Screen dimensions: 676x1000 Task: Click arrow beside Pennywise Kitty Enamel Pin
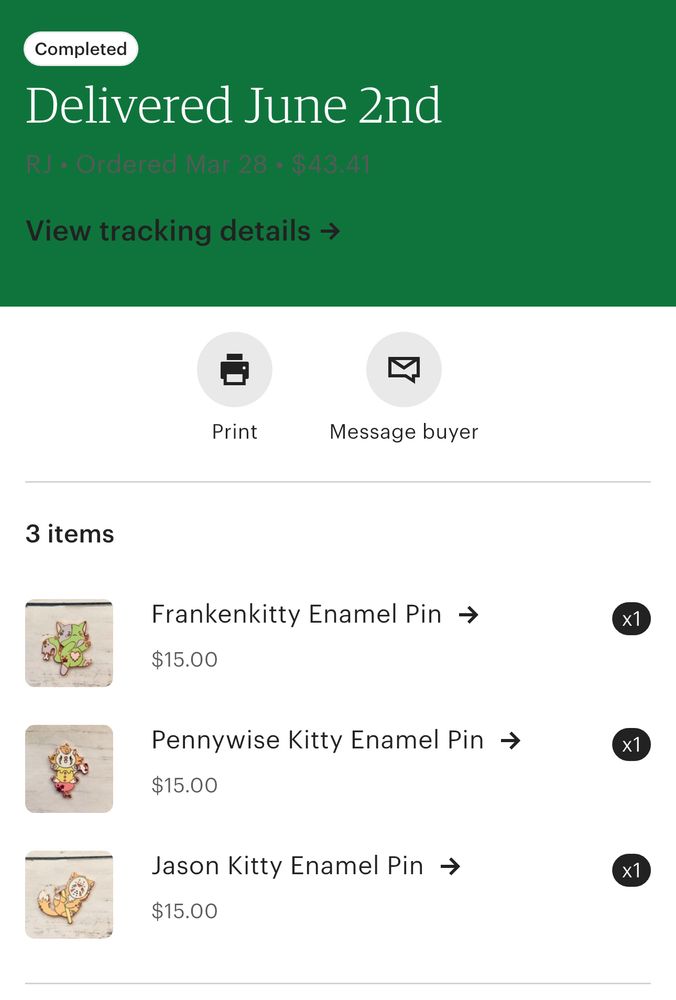tap(510, 741)
